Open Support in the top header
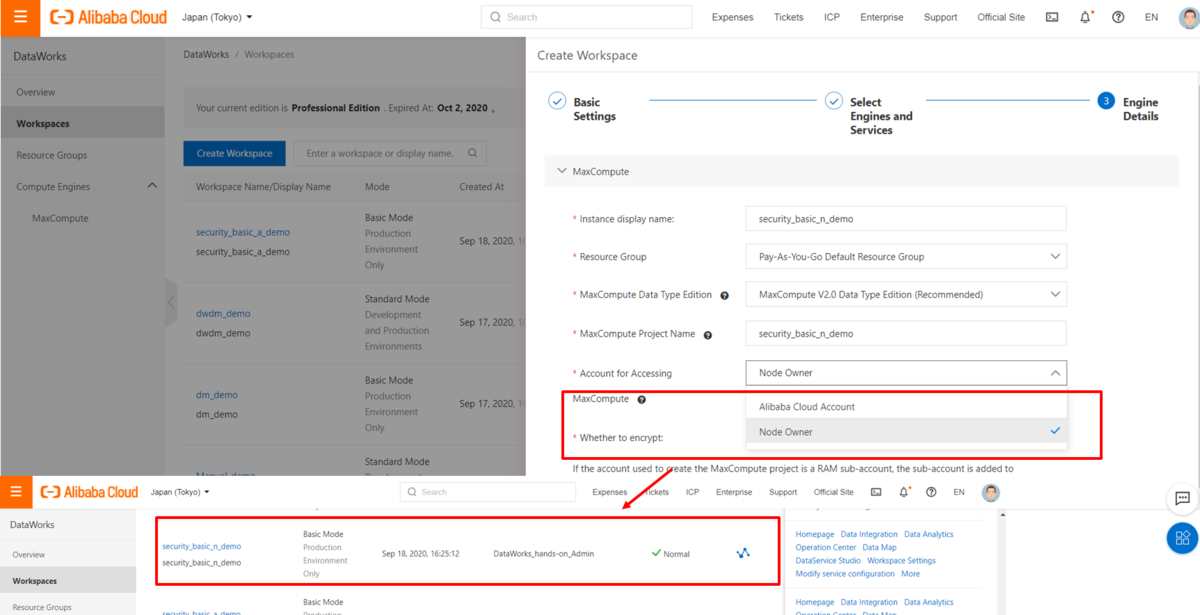 pos(940,17)
